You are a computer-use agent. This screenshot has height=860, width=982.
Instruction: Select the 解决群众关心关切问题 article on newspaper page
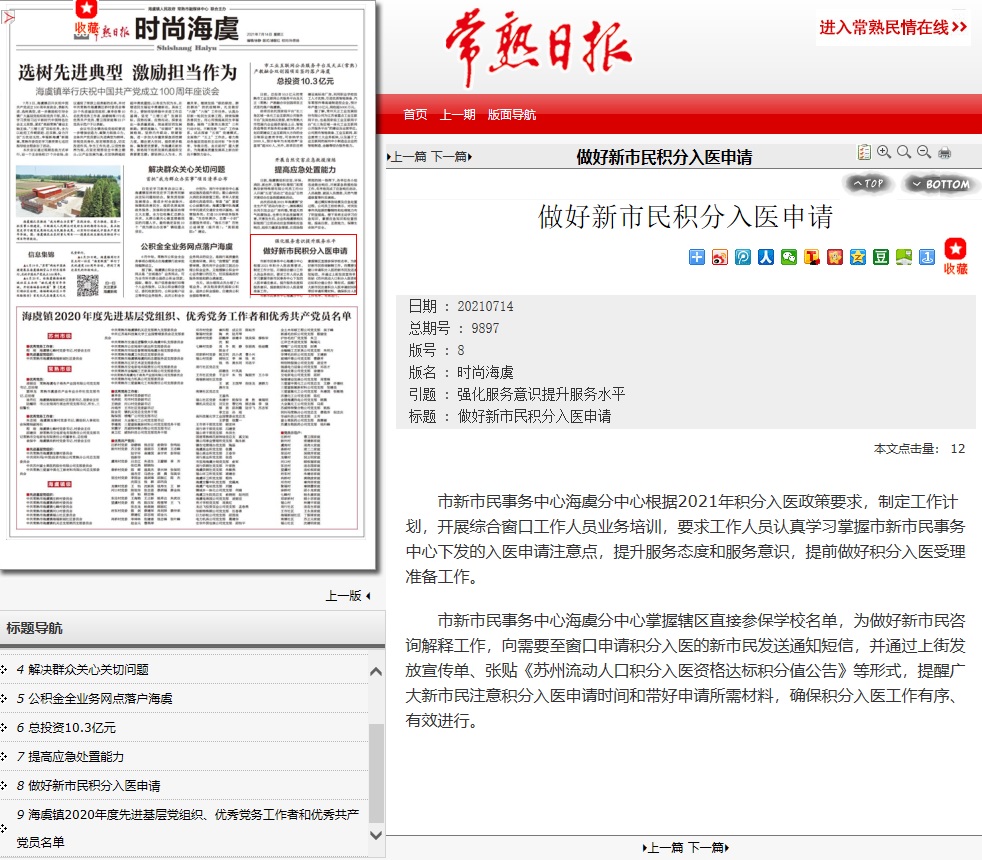click(187, 199)
